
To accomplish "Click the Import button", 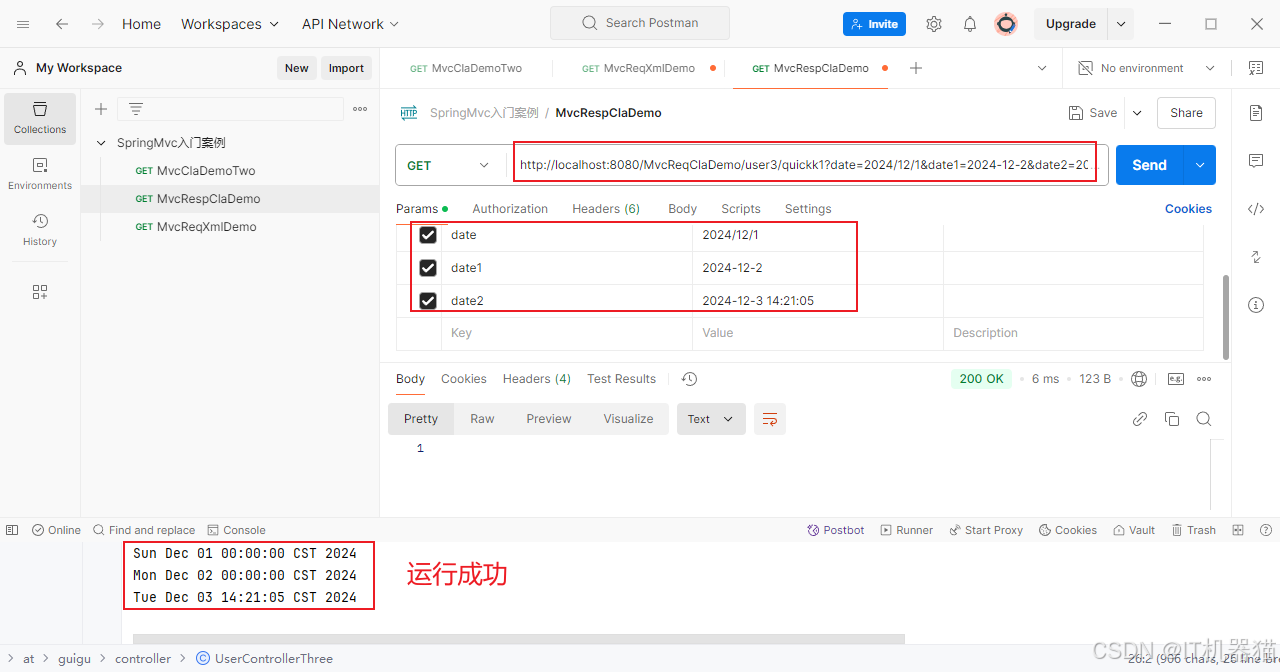I will [x=346, y=68].
